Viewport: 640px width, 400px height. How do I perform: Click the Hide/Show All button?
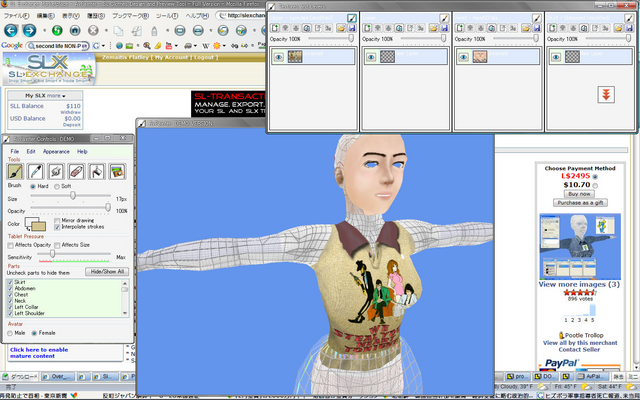(x=107, y=271)
